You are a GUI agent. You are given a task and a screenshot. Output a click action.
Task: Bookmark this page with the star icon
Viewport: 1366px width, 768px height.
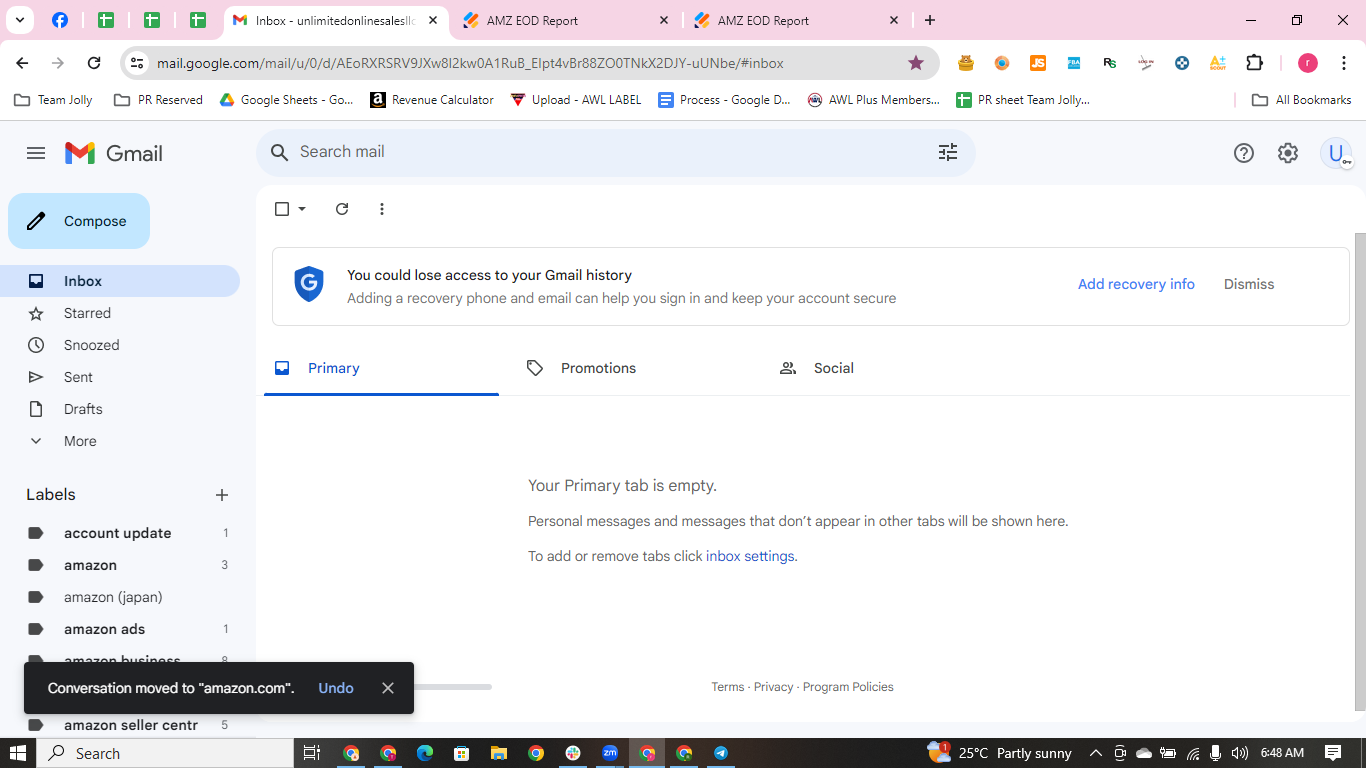[x=916, y=63]
